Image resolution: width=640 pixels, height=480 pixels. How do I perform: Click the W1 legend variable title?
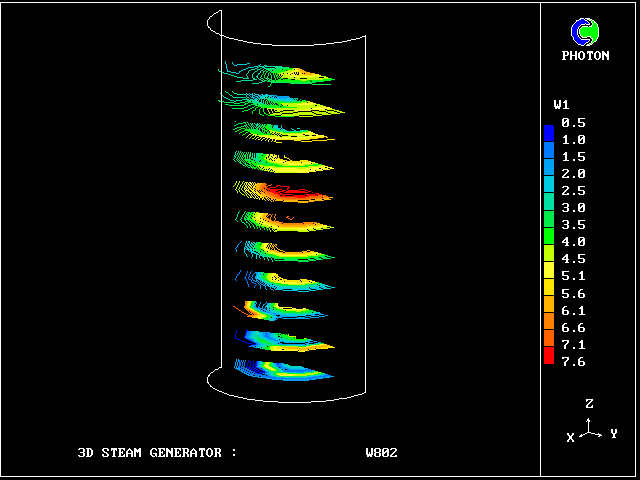tap(561, 105)
